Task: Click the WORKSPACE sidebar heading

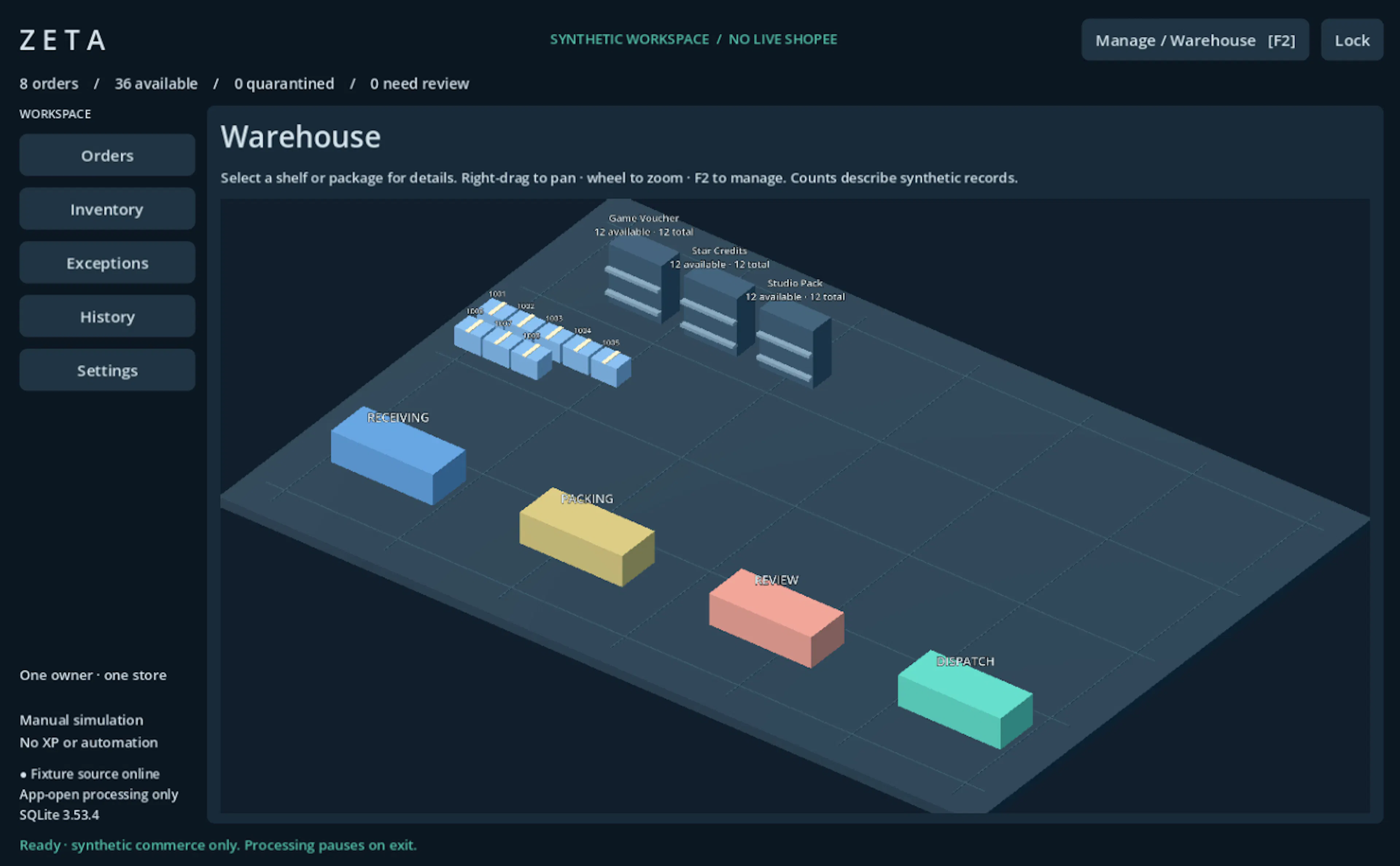Action: pyautogui.click(x=55, y=114)
